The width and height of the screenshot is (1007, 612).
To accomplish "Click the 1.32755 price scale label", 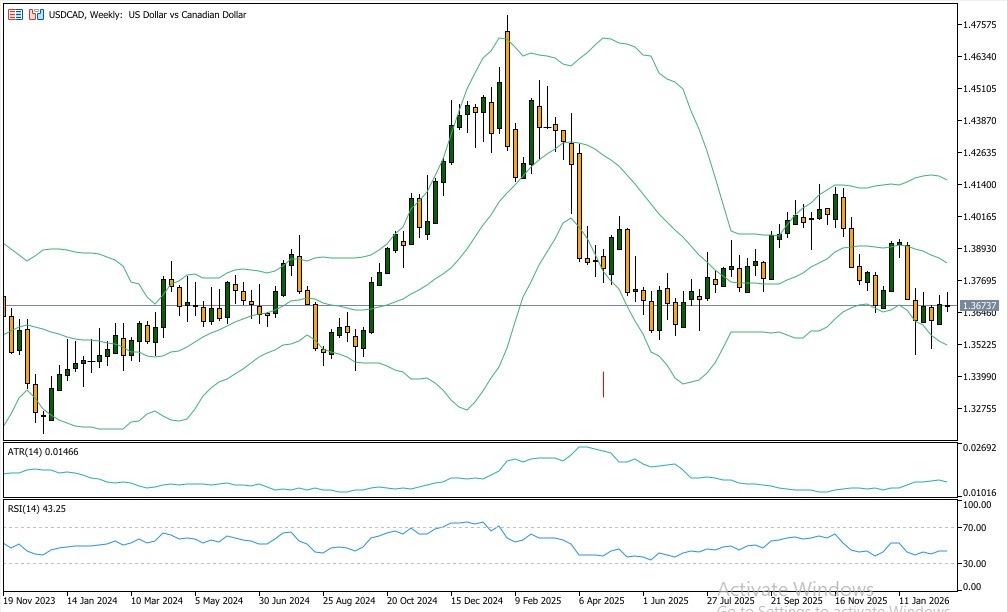I will [980, 409].
